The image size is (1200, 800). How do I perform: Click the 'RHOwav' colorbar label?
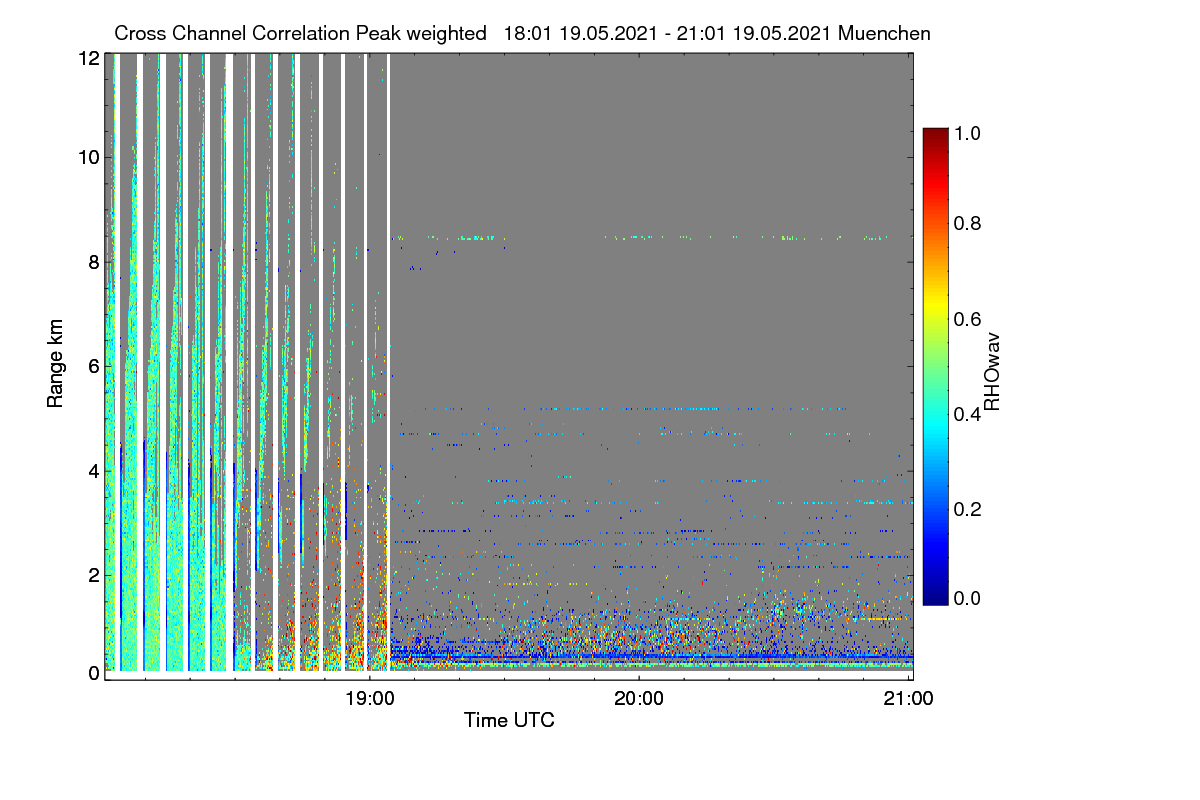(992, 371)
